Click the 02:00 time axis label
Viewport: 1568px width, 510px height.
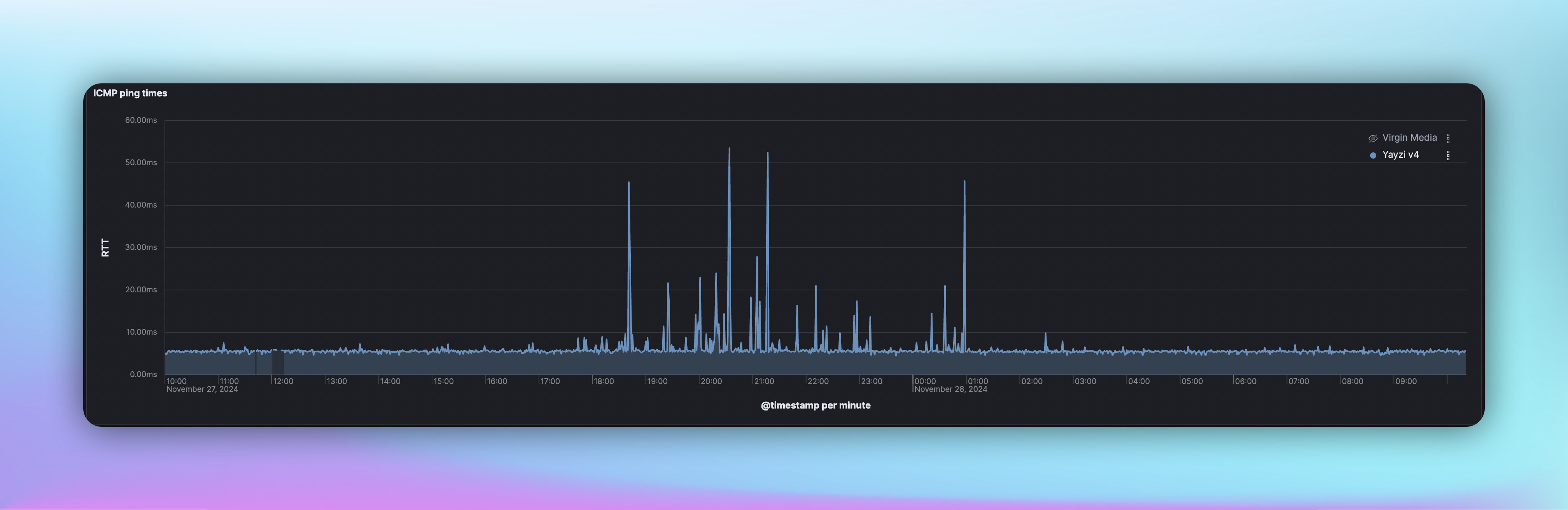pos(1032,382)
